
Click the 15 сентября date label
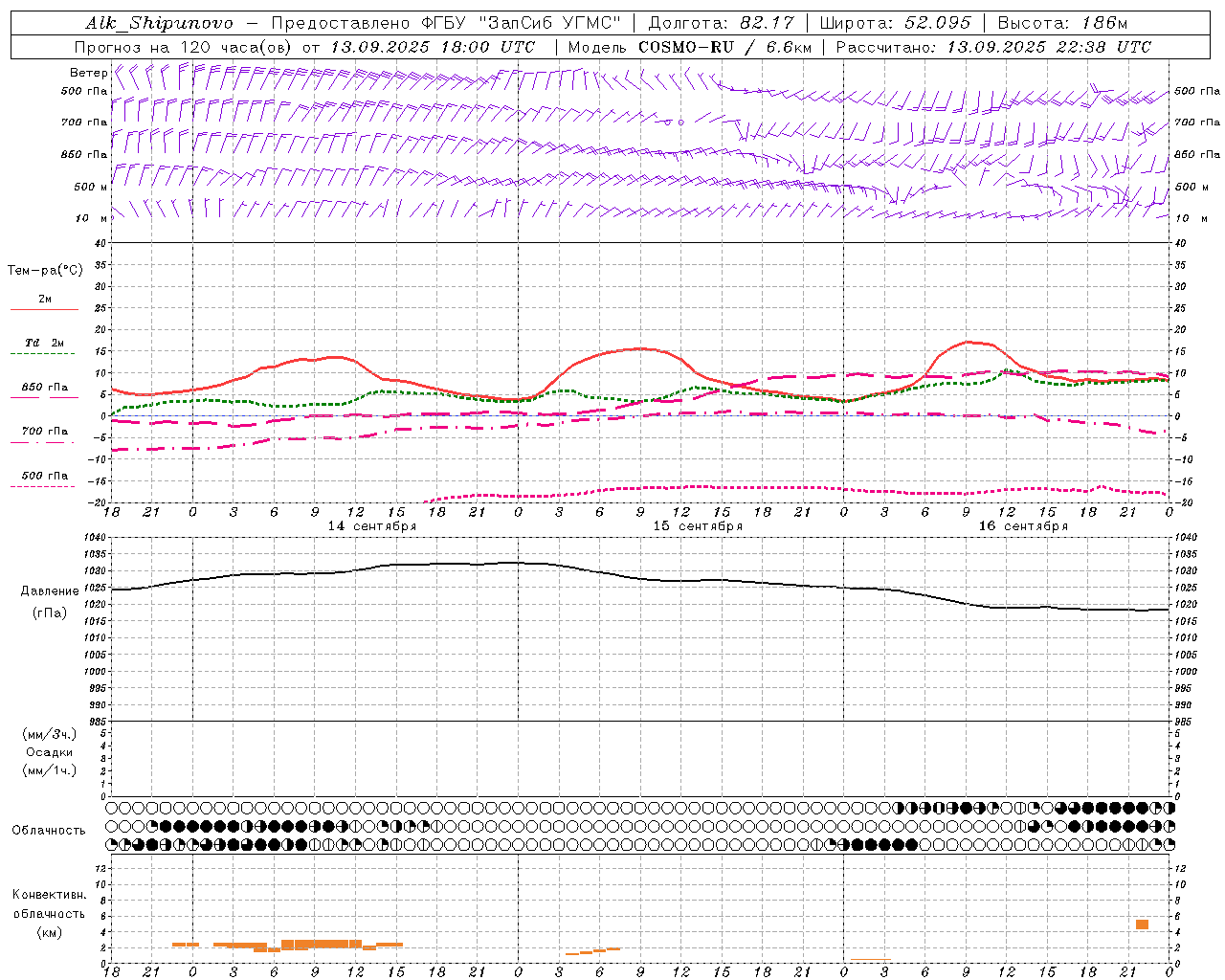tap(698, 526)
